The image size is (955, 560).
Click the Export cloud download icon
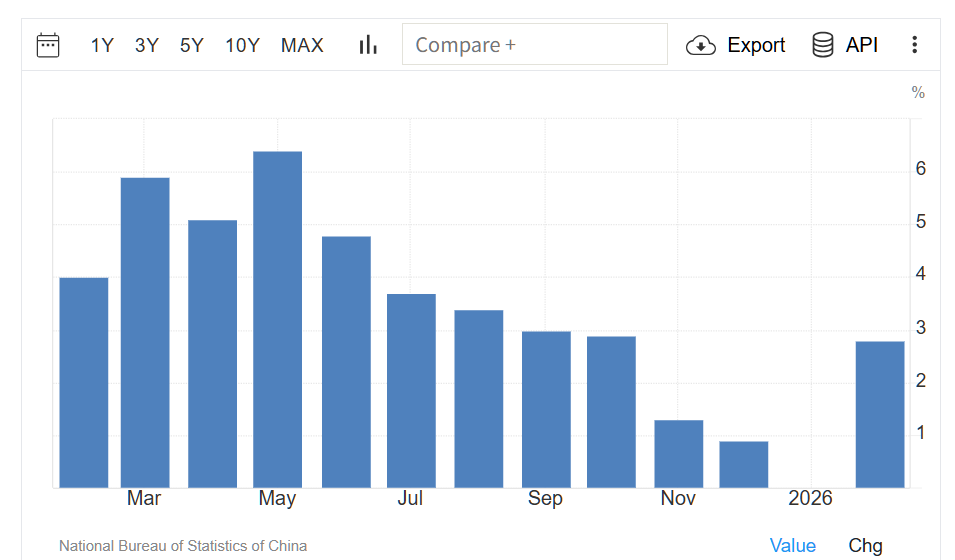coord(701,45)
